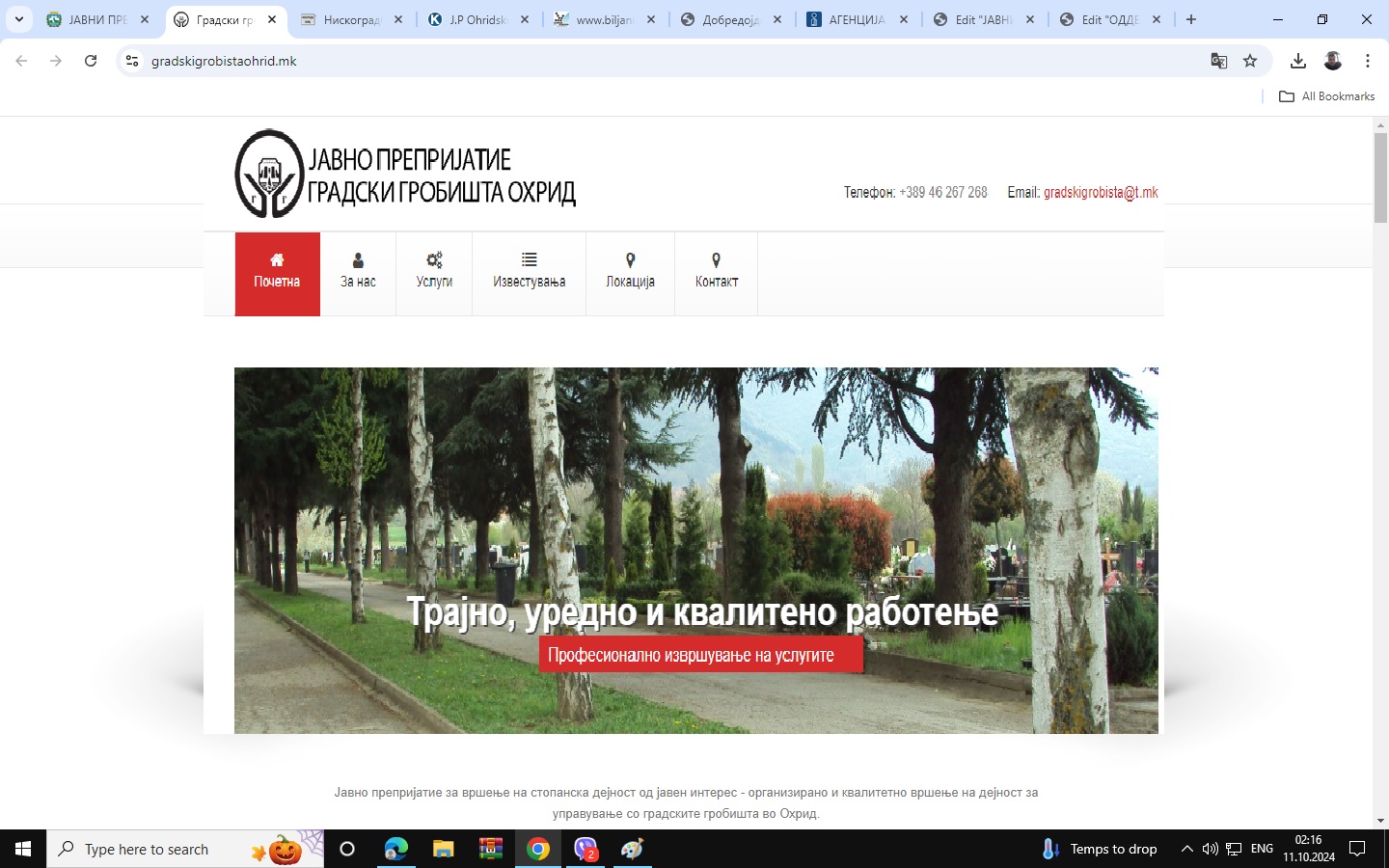Click the Google Translate icon in address bar
The image size is (1389, 868).
1219,61
